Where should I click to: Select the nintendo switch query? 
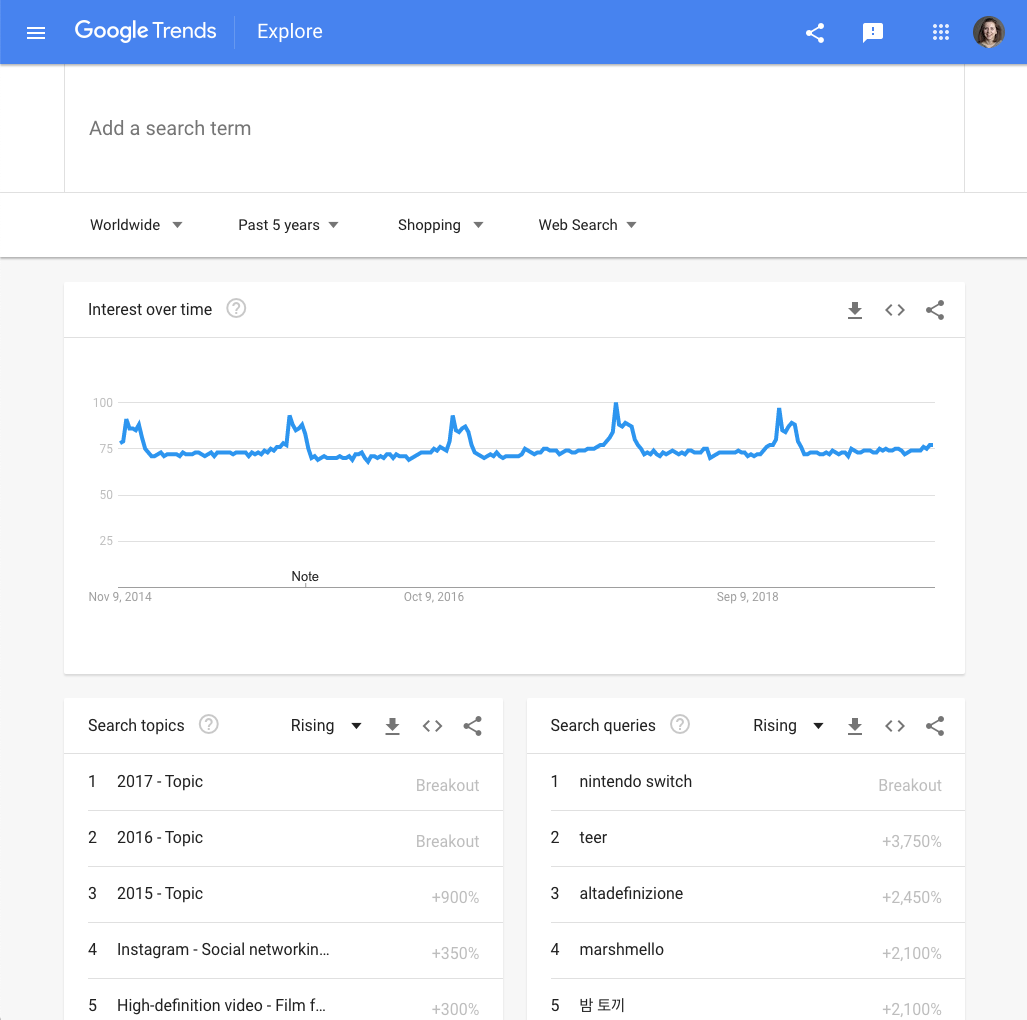pos(746,782)
